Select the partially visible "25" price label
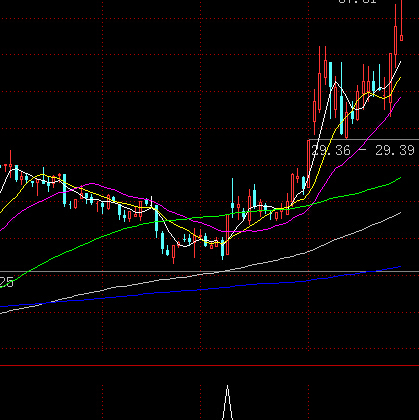The width and height of the screenshot is (419, 420). point(6,283)
